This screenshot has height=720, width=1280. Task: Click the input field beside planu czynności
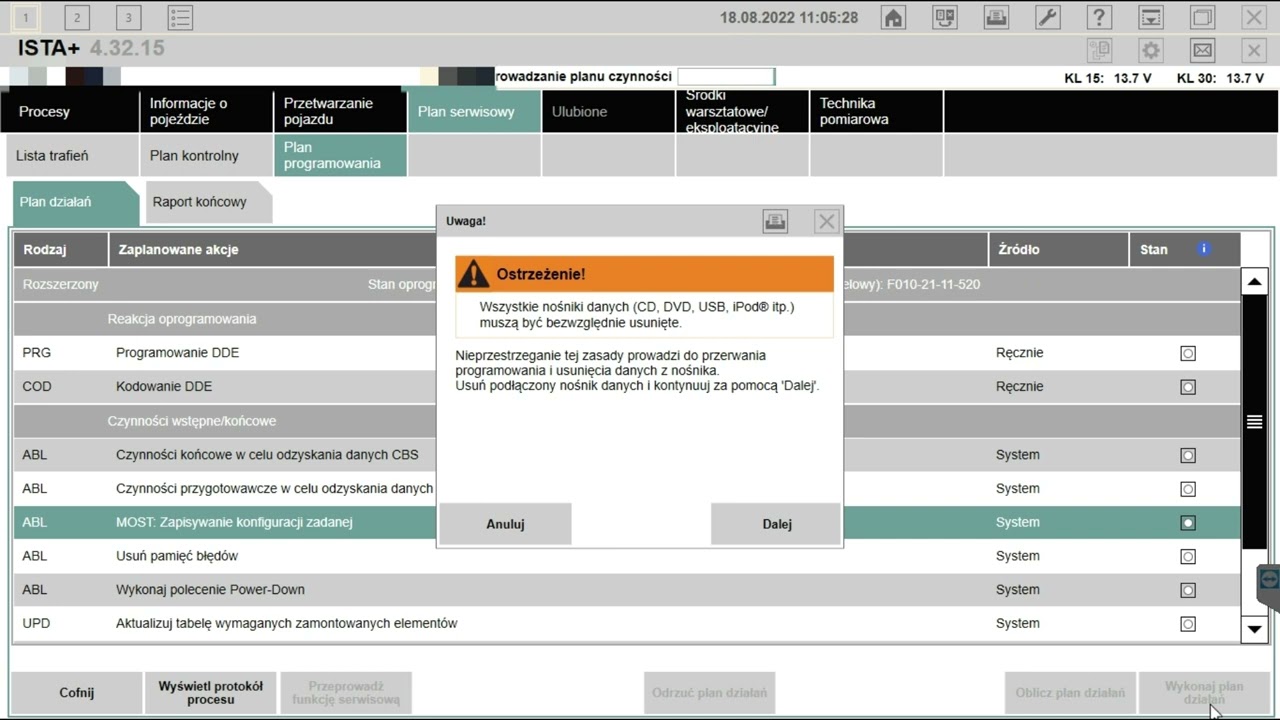click(x=725, y=76)
